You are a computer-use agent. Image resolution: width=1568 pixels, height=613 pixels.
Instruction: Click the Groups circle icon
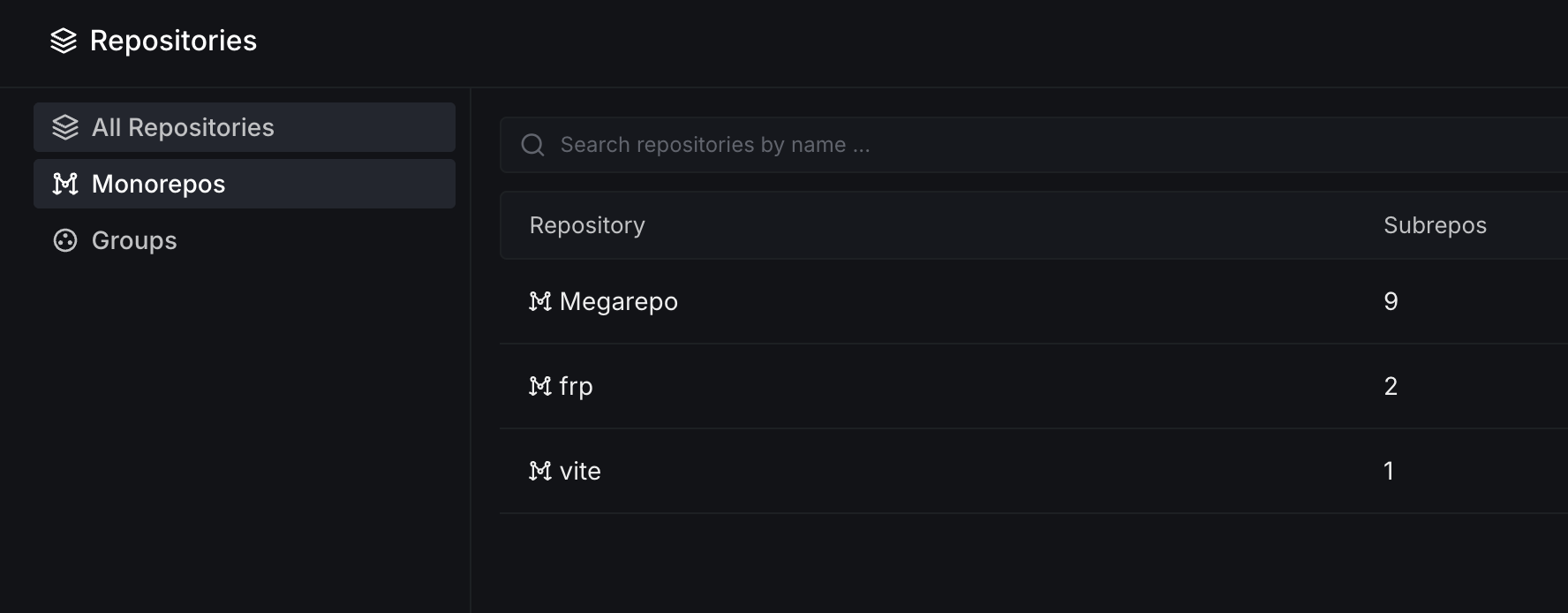click(65, 240)
